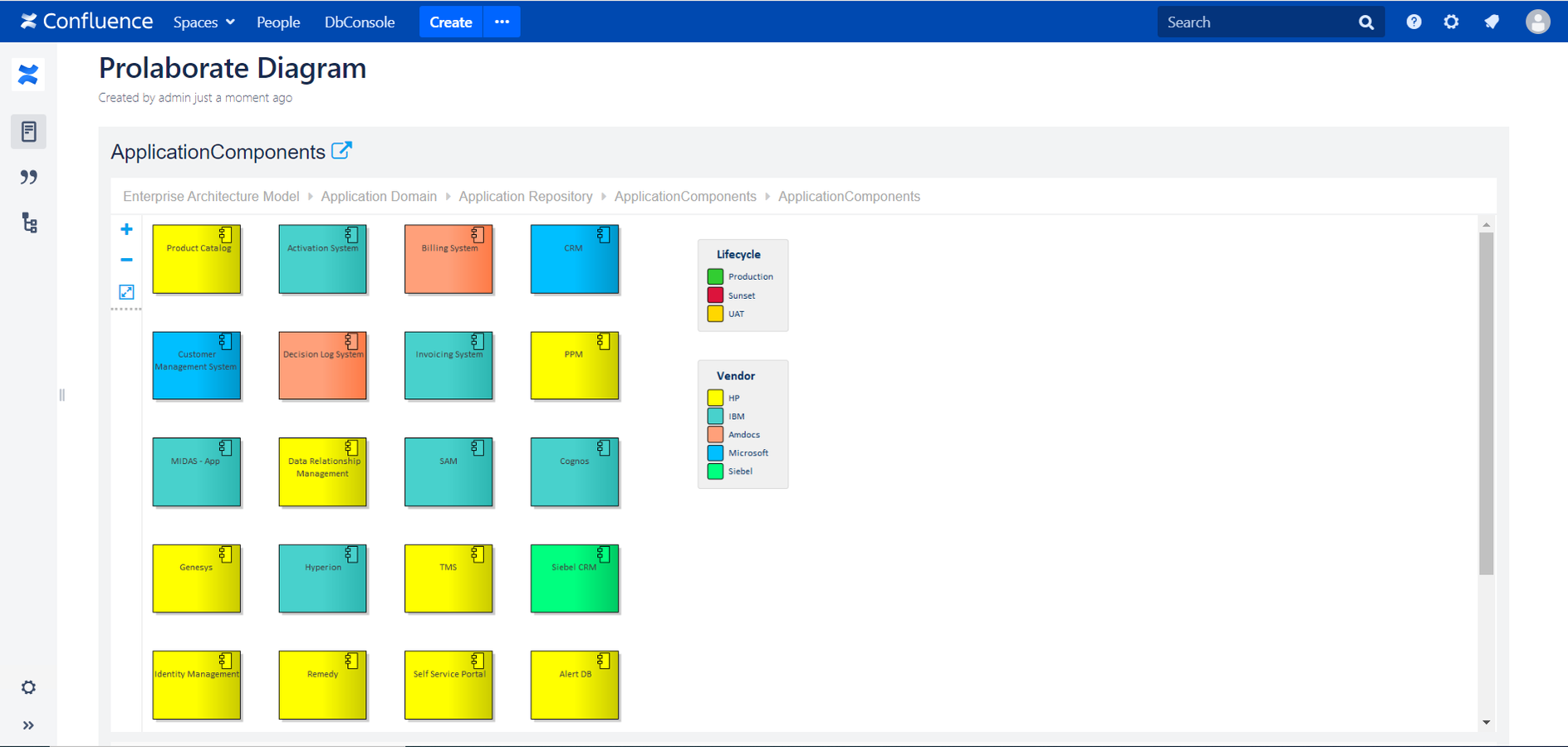This screenshot has height=747, width=1568.
Task: Select the Customer Management System component
Action: click(x=197, y=365)
